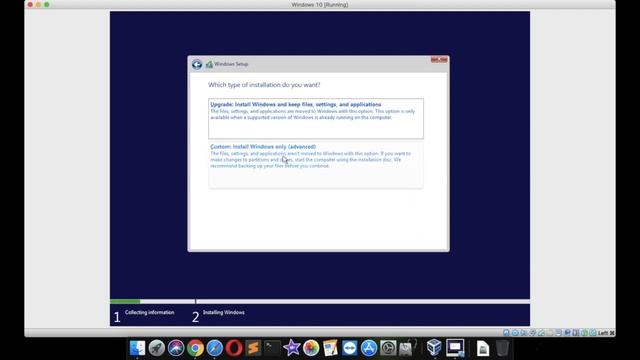Open Launchpad from the Dock
The image size is (640, 360).
156,348
